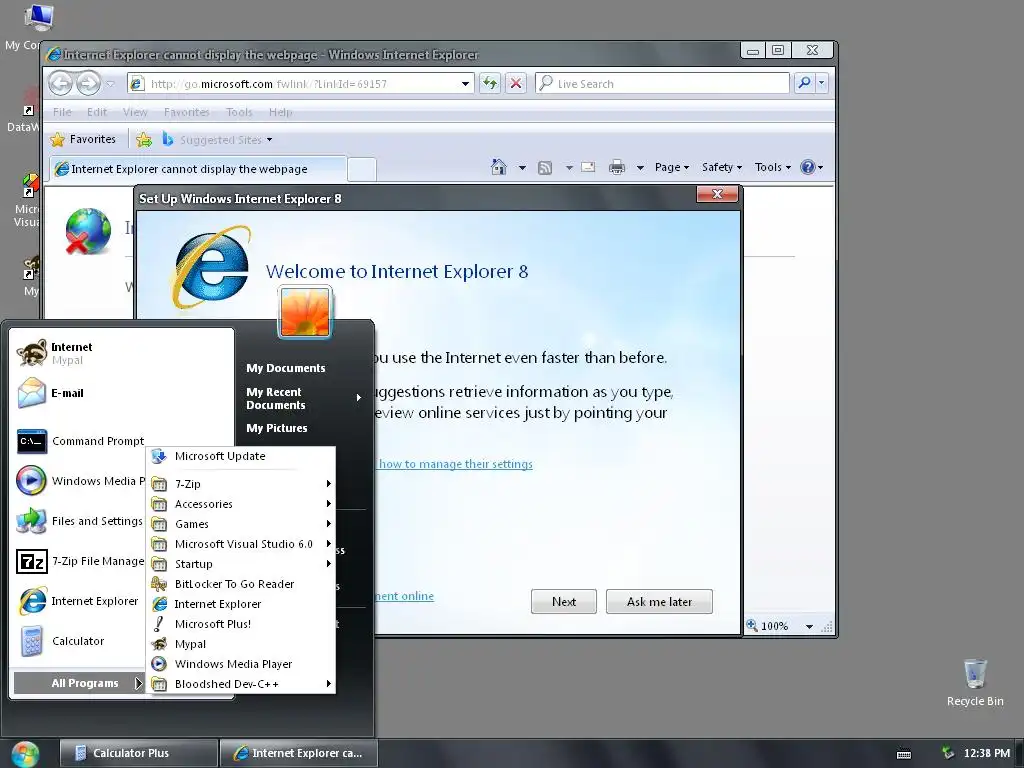Open Mypal Internet from Start menu
The height and width of the screenshot is (768, 1024).
coord(121,353)
